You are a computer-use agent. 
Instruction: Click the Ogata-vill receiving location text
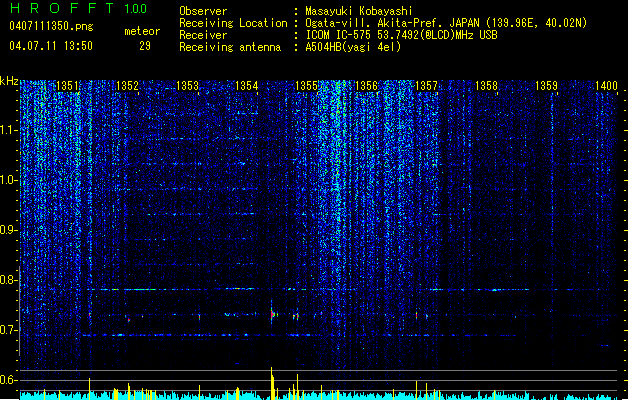[446, 23]
